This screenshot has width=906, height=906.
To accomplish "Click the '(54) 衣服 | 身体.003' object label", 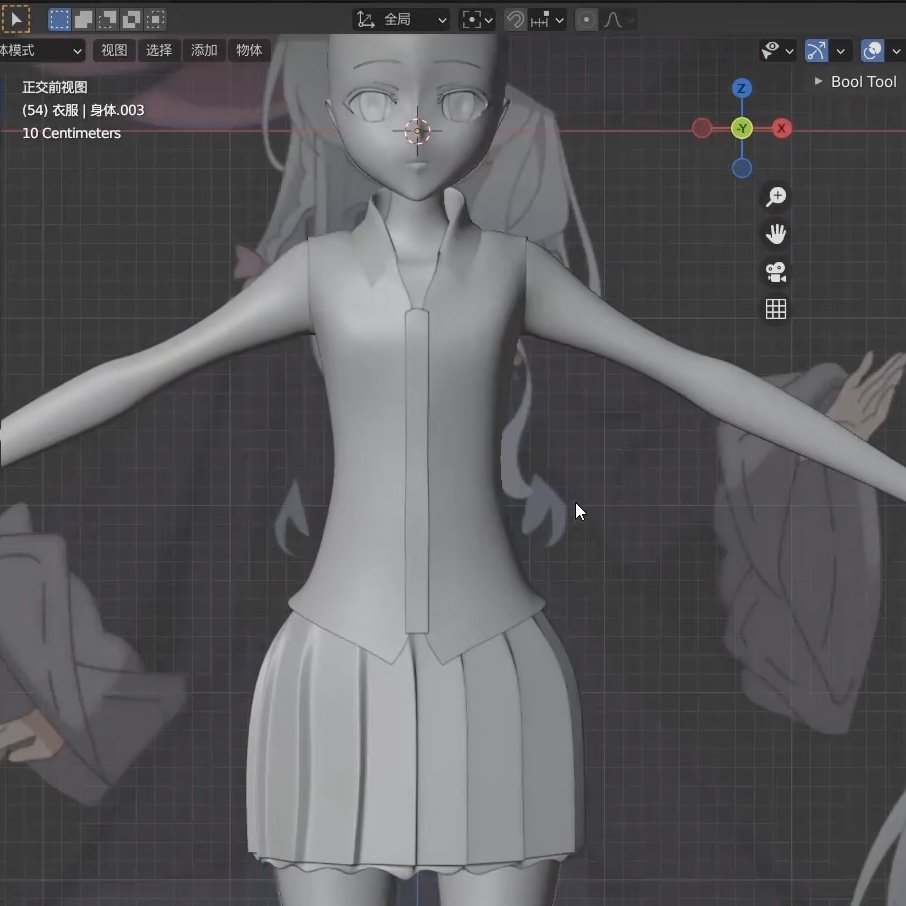I will click(83, 110).
